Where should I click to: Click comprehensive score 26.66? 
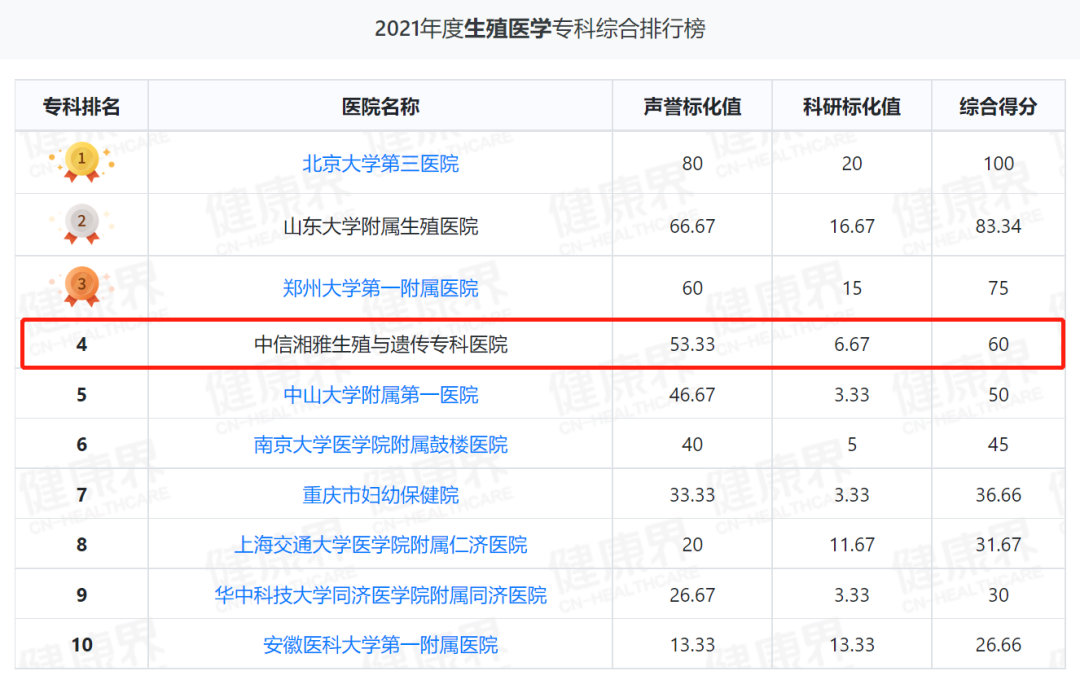998,645
